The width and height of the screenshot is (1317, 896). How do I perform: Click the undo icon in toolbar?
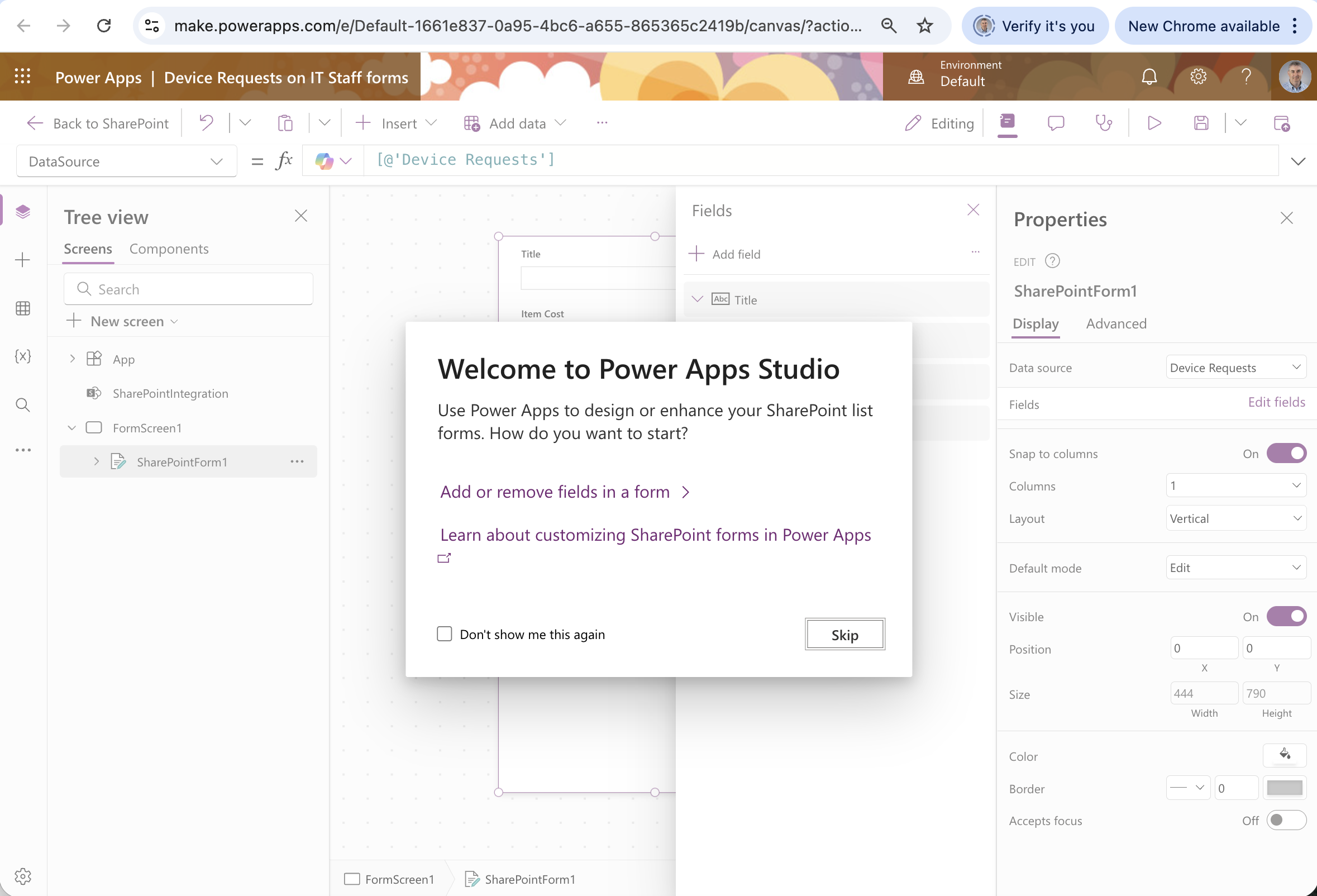coord(206,123)
